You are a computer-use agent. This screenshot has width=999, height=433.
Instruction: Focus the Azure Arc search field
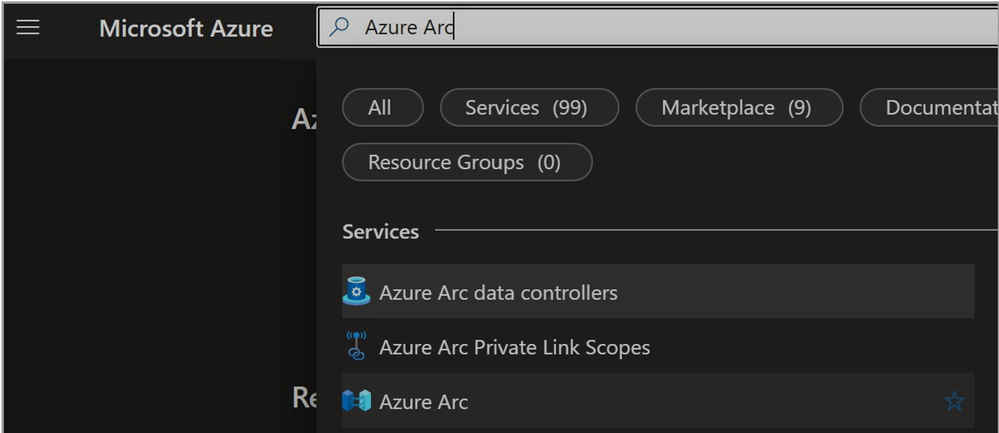coord(658,27)
